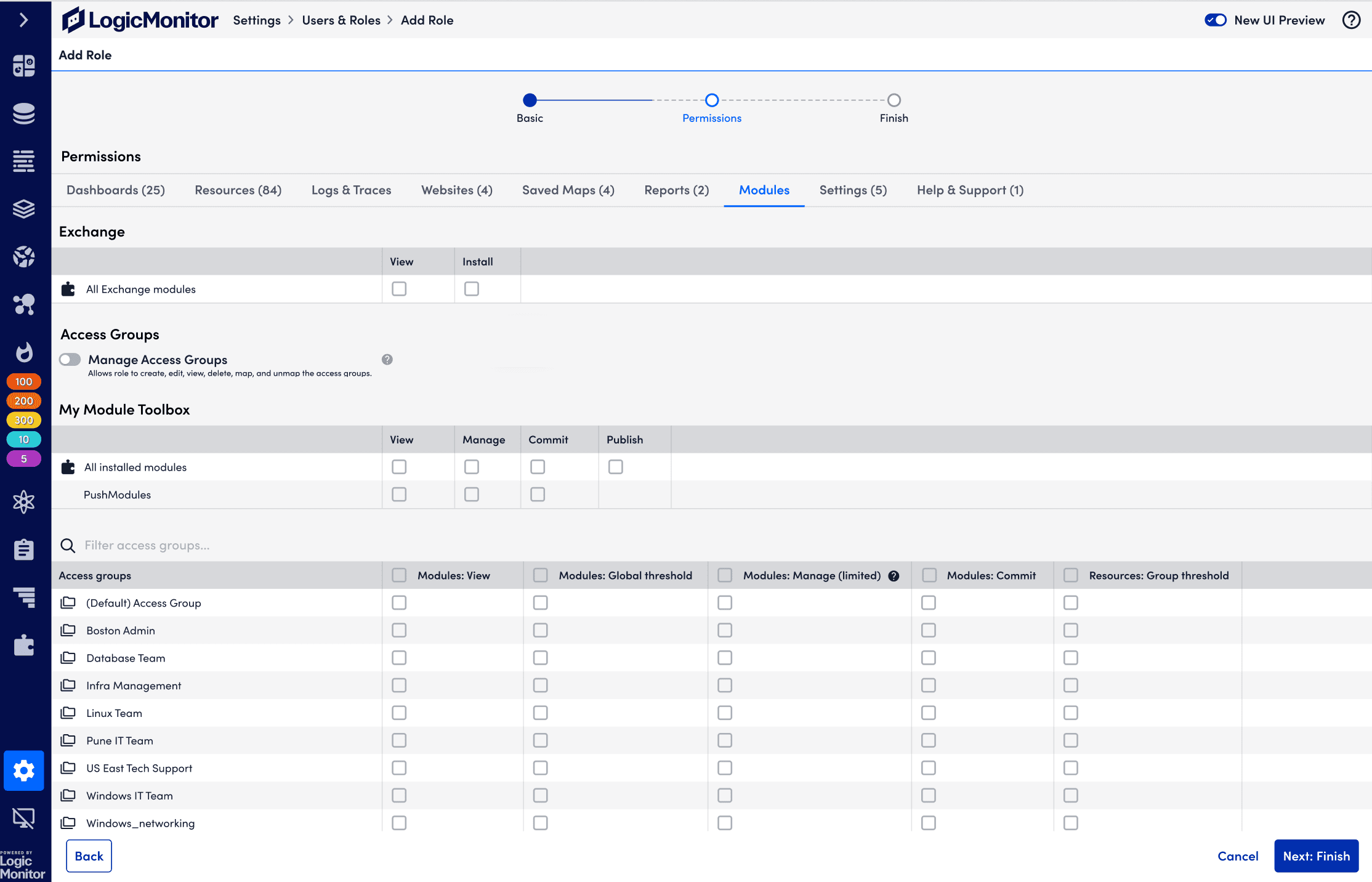Open the Dashboards panel from the sidebar
Screen dimensions: 1372x882
(25, 65)
